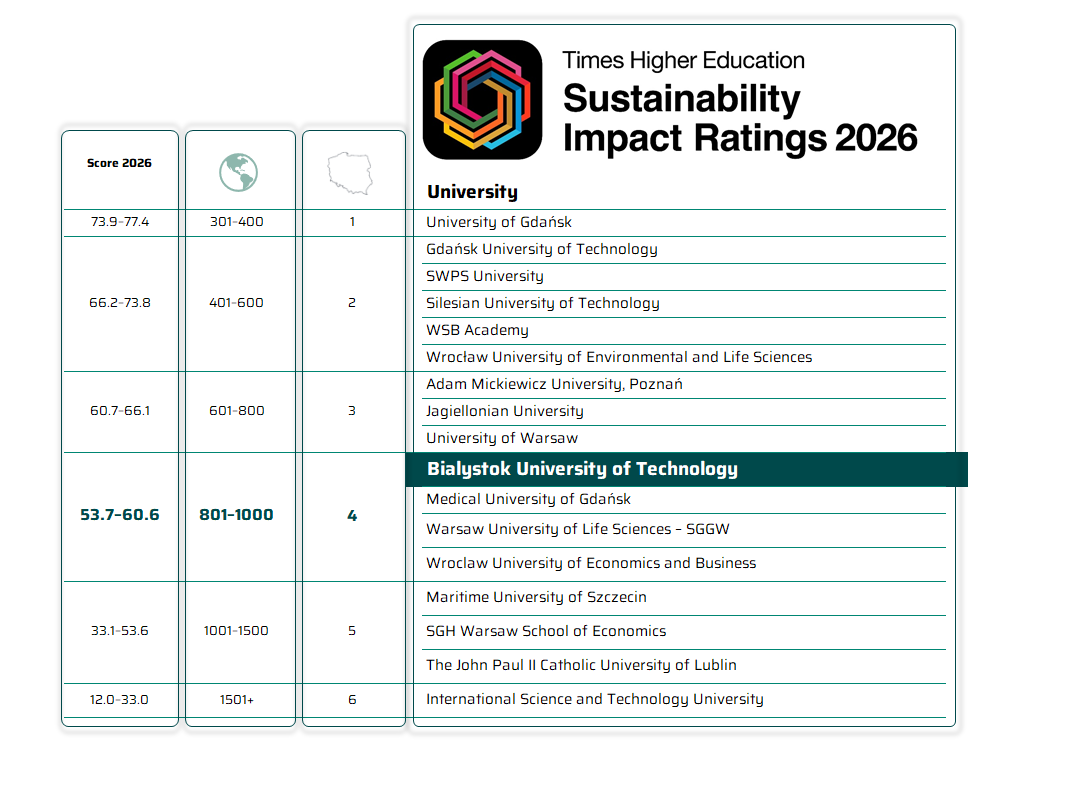Click world rank 1001–1500
This screenshot has width=1090, height=799.
(236, 631)
